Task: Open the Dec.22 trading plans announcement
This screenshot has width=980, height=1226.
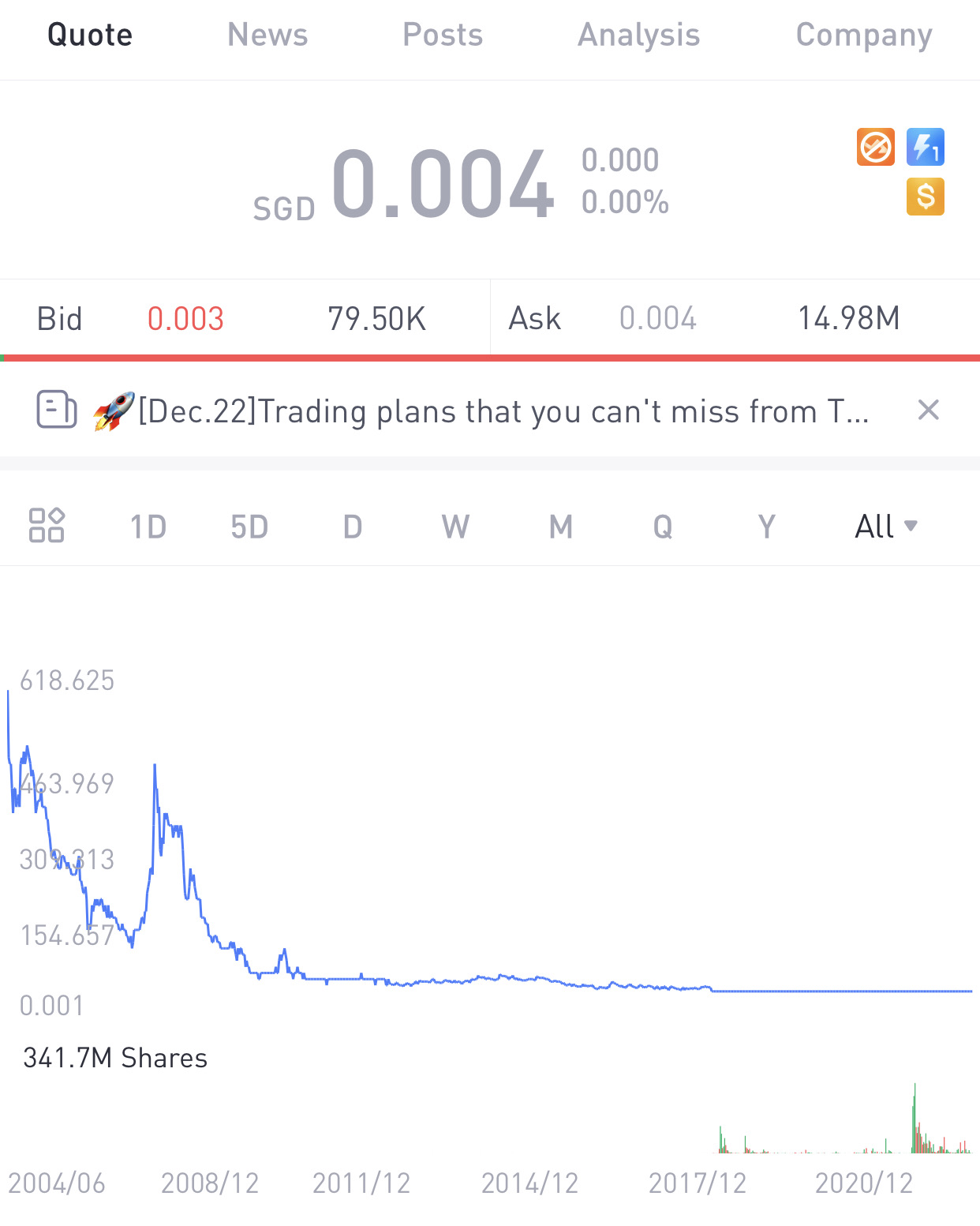Action: point(503,411)
